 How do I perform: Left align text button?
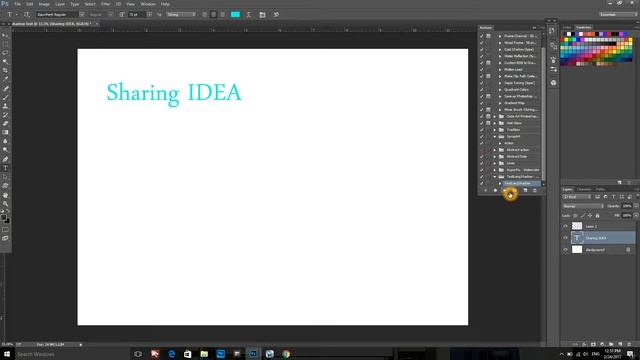point(204,15)
